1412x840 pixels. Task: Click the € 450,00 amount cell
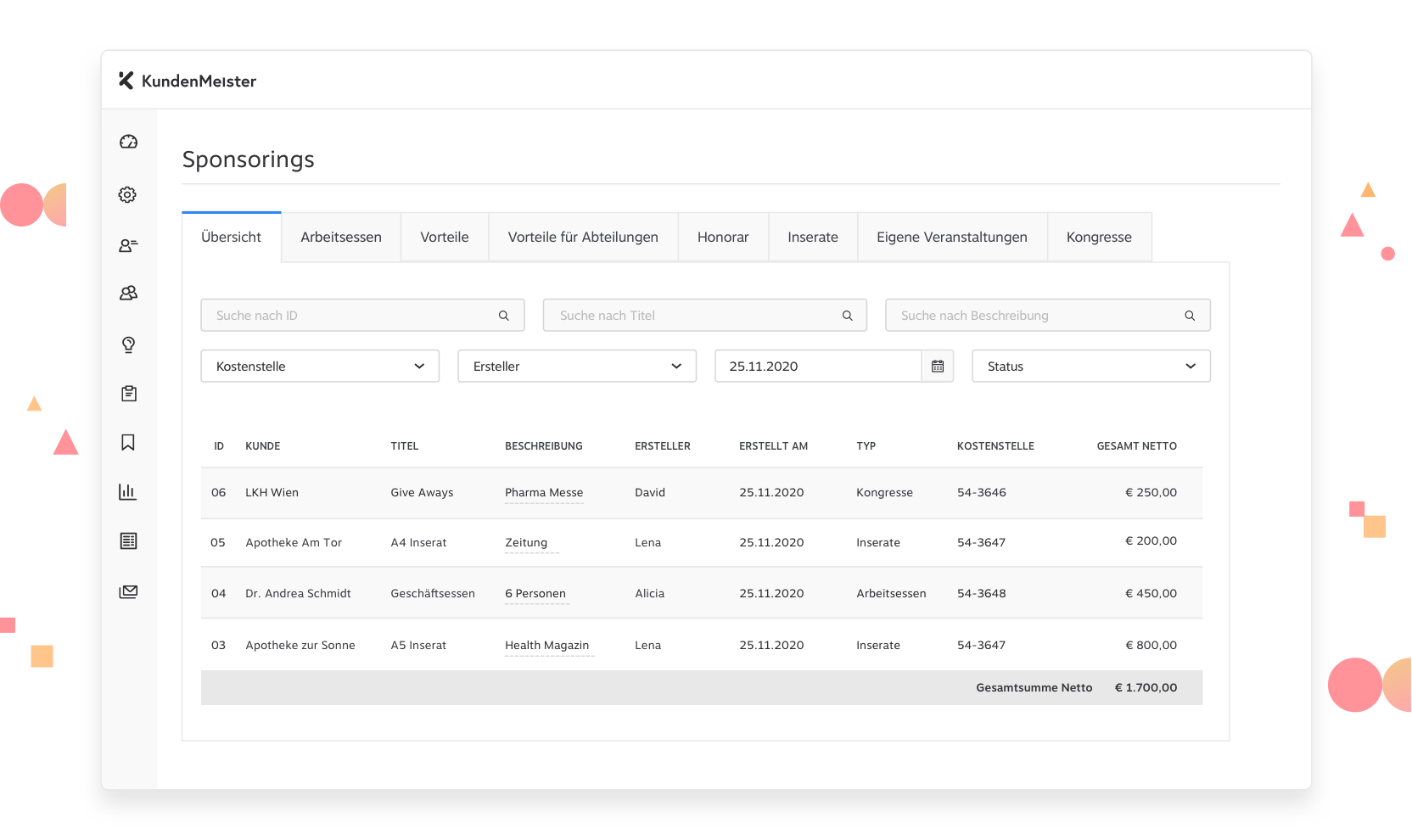pyautogui.click(x=1151, y=594)
